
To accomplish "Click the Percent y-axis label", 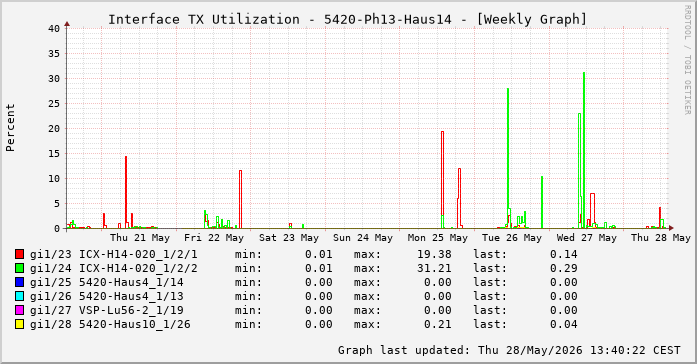I will (x=10, y=128).
